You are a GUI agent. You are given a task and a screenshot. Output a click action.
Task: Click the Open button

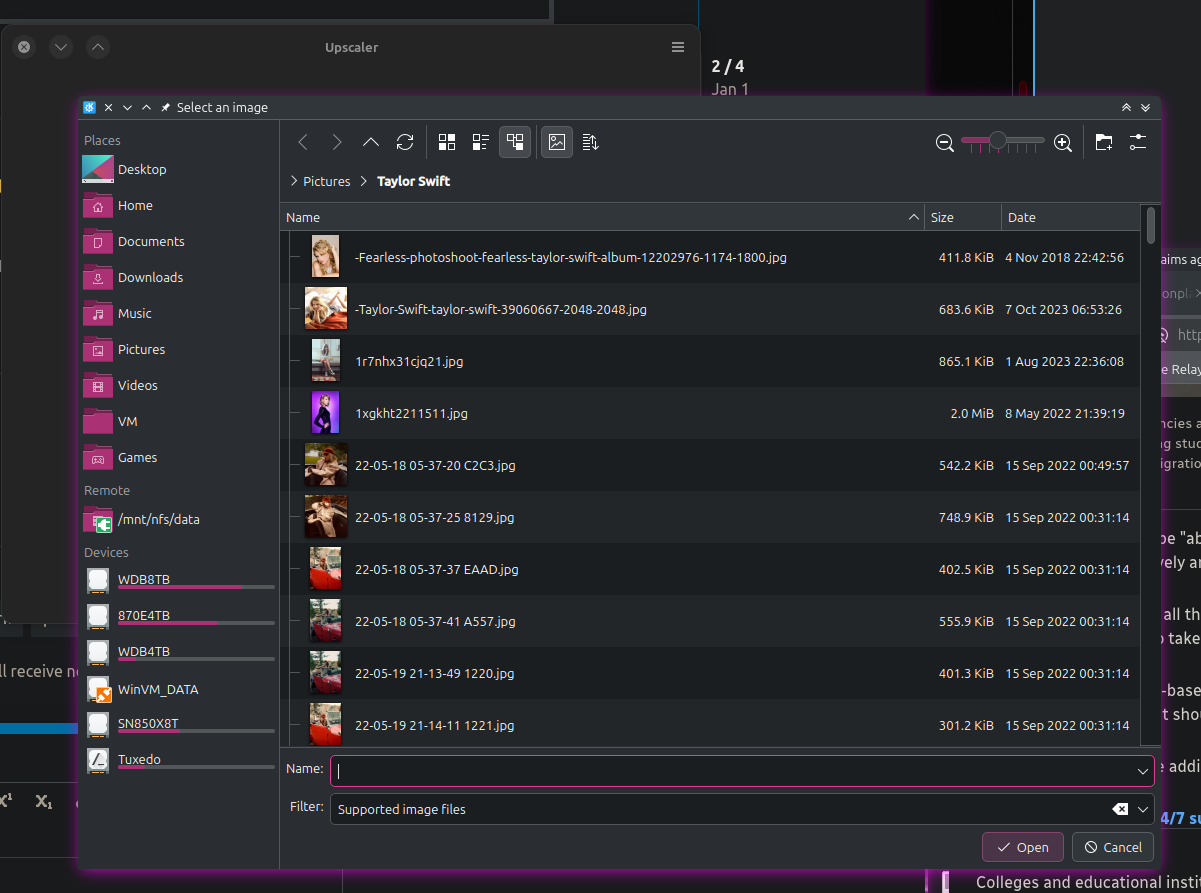click(1022, 847)
